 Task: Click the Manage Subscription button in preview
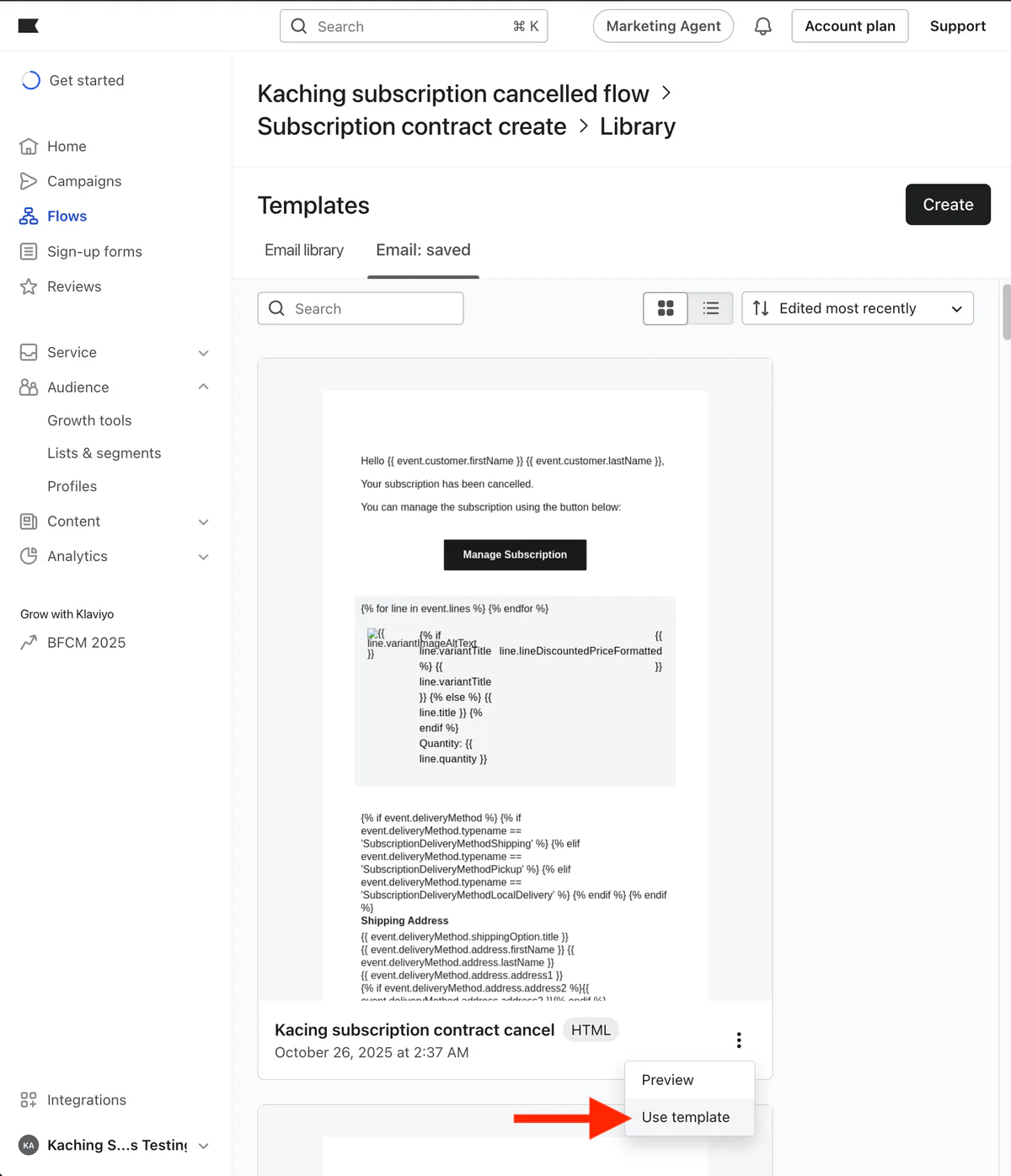point(515,554)
